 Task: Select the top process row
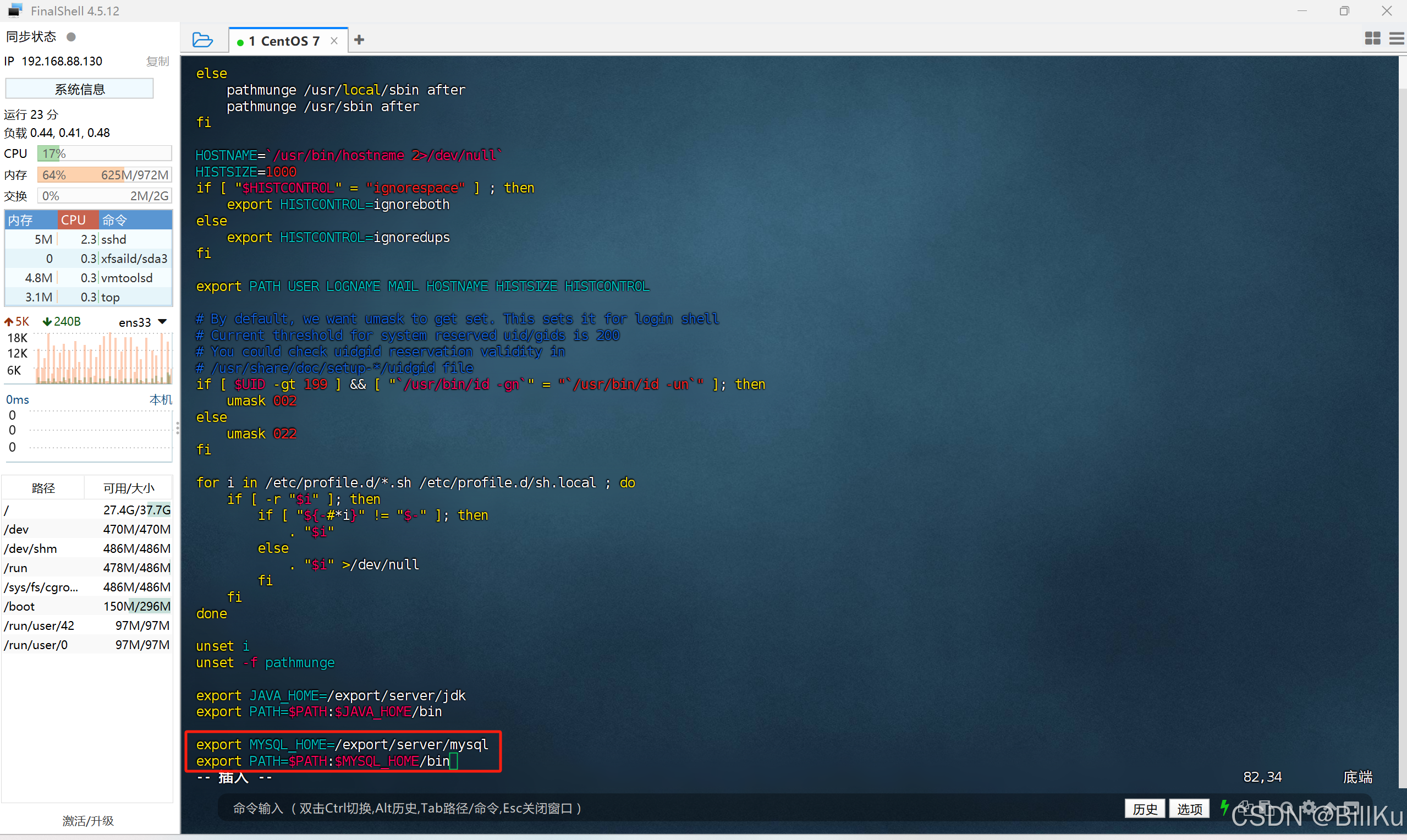coord(89,297)
